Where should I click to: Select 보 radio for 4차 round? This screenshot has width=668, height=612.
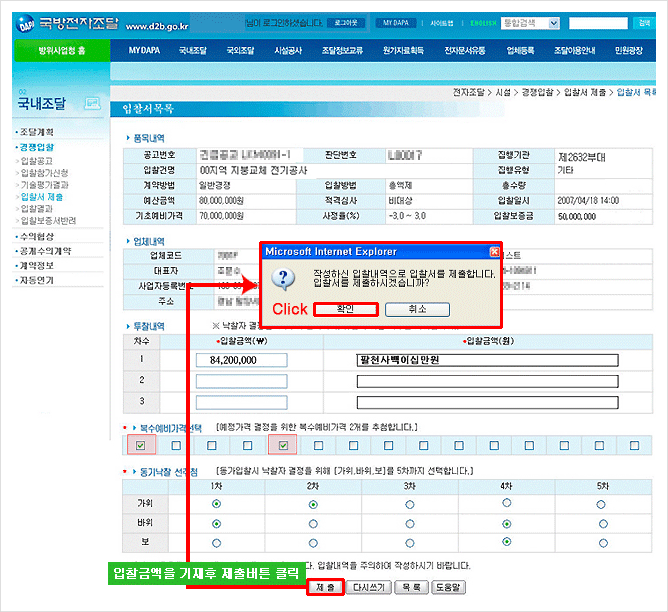tap(507, 543)
